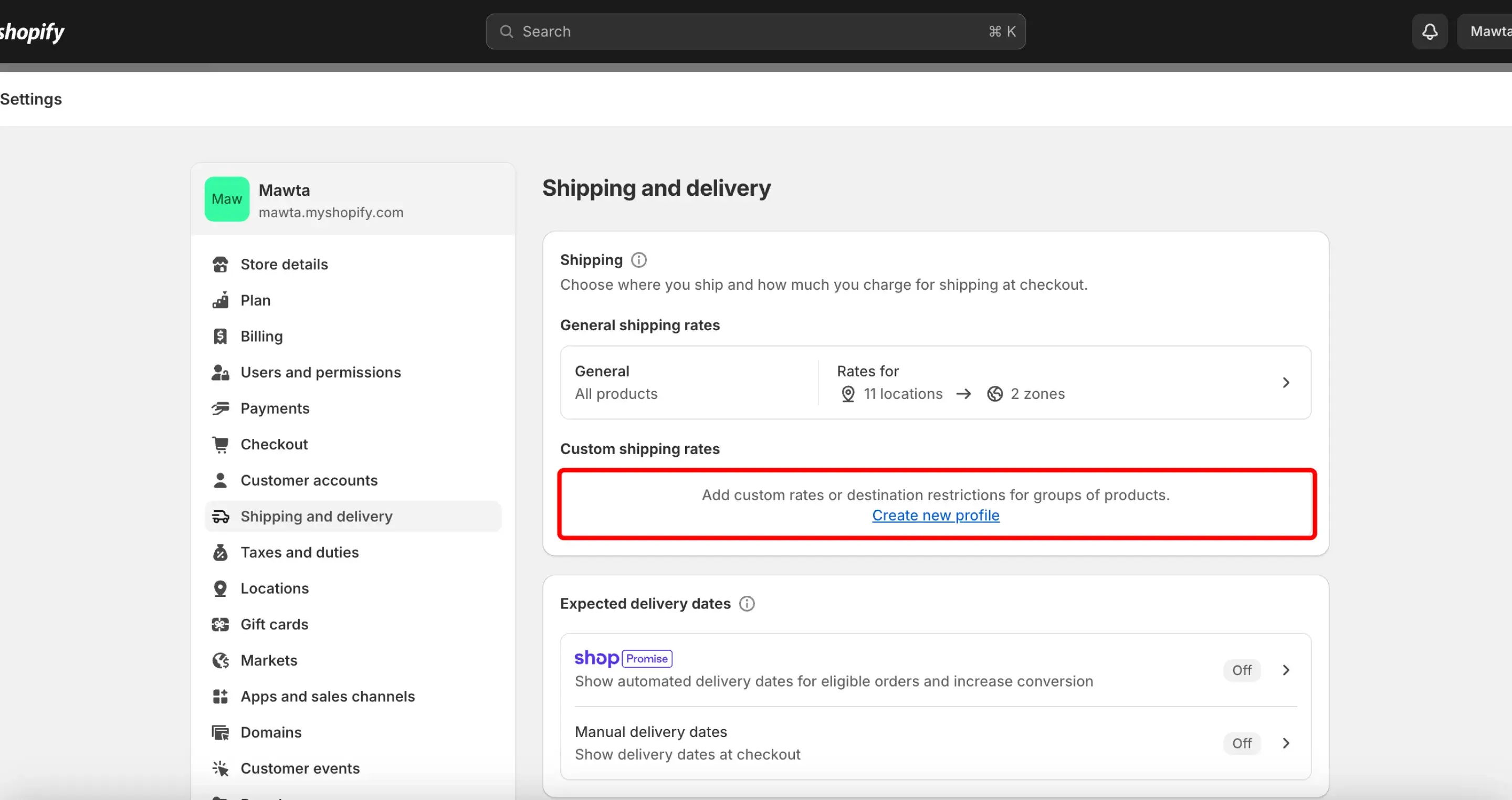Expand General shipping rates chevron
The width and height of the screenshot is (1512, 800).
[1285, 383]
